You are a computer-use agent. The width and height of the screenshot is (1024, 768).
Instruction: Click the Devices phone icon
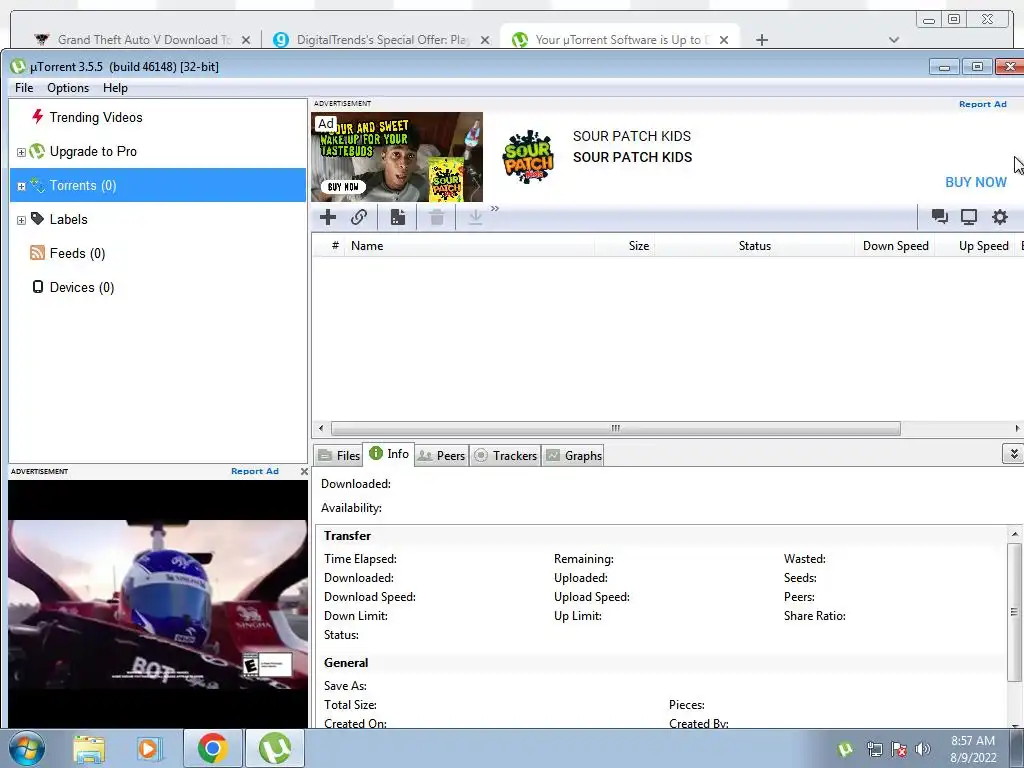point(38,287)
